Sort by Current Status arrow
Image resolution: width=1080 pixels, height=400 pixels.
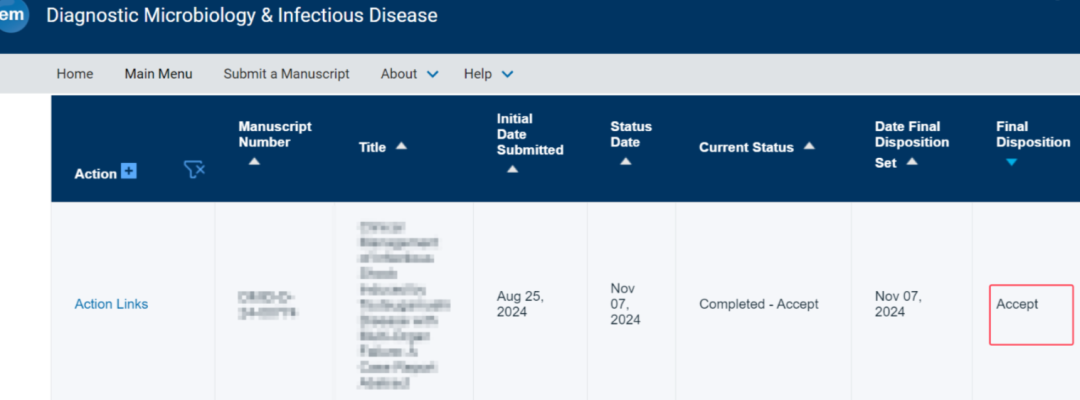point(809,146)
